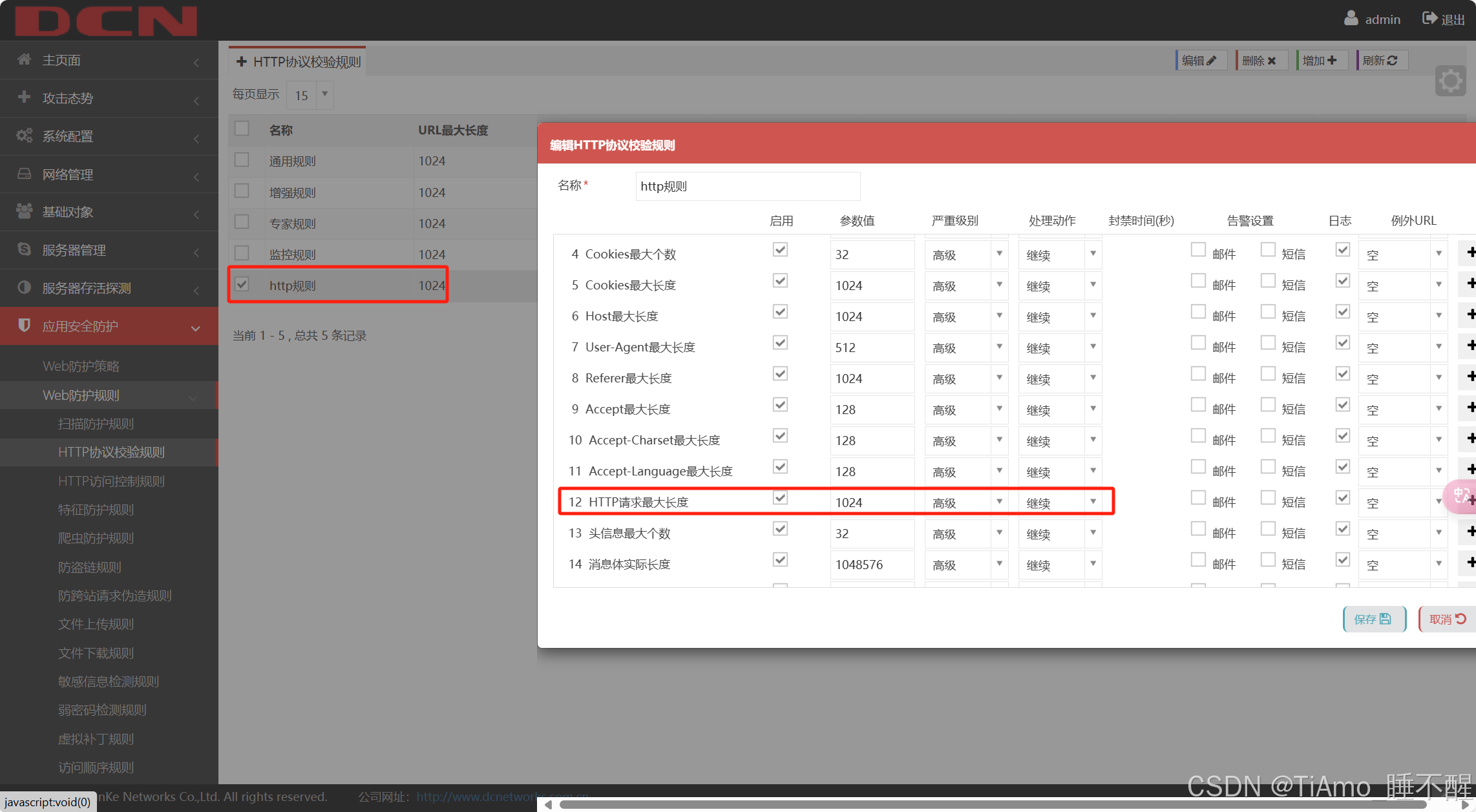
Task: Click the plus icon for 头信息最大个数 exception URL
Action: pyautogui.click(x=1470, y=532)
